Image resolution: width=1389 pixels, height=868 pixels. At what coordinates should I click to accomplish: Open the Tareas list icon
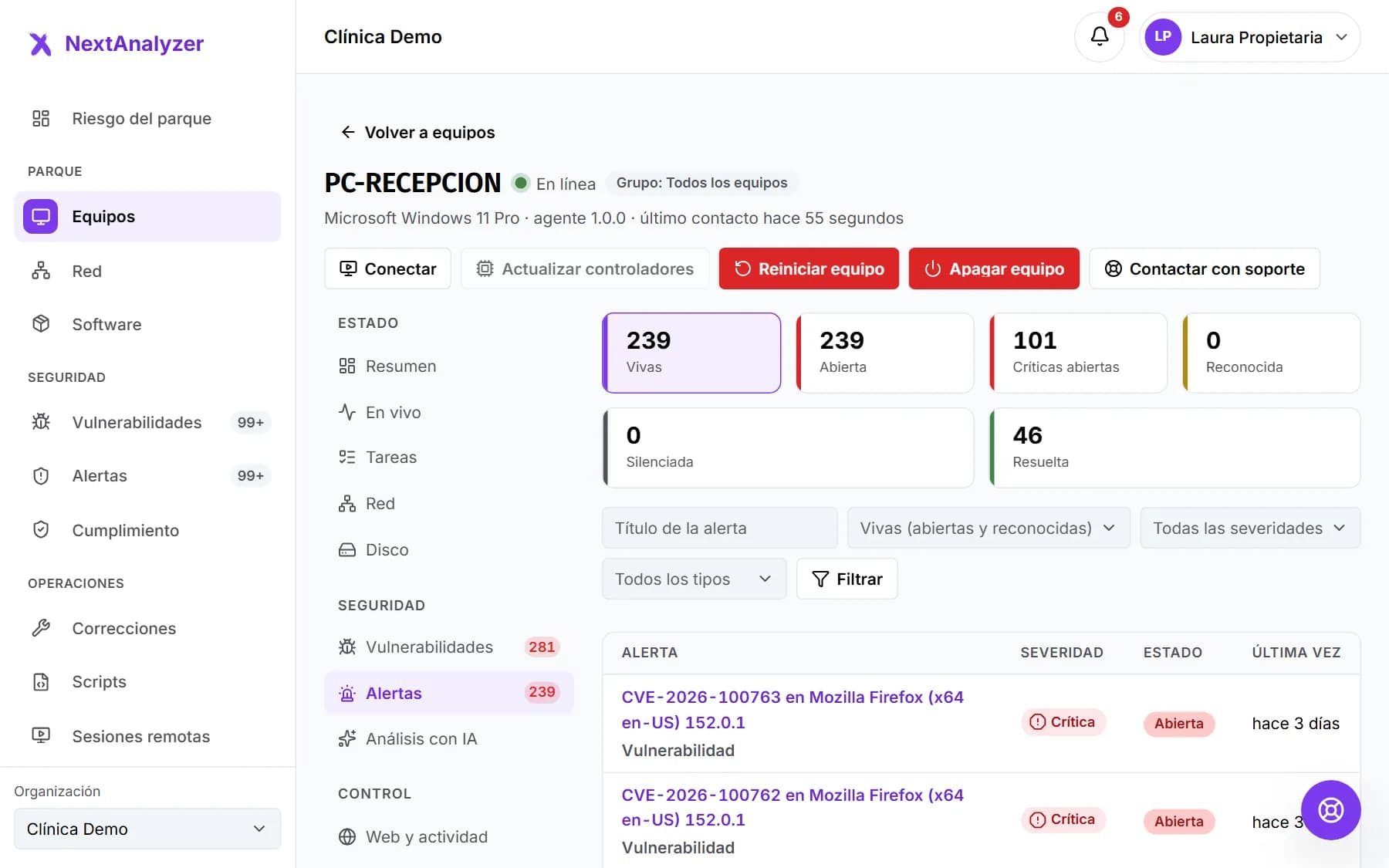pos(347,457)
